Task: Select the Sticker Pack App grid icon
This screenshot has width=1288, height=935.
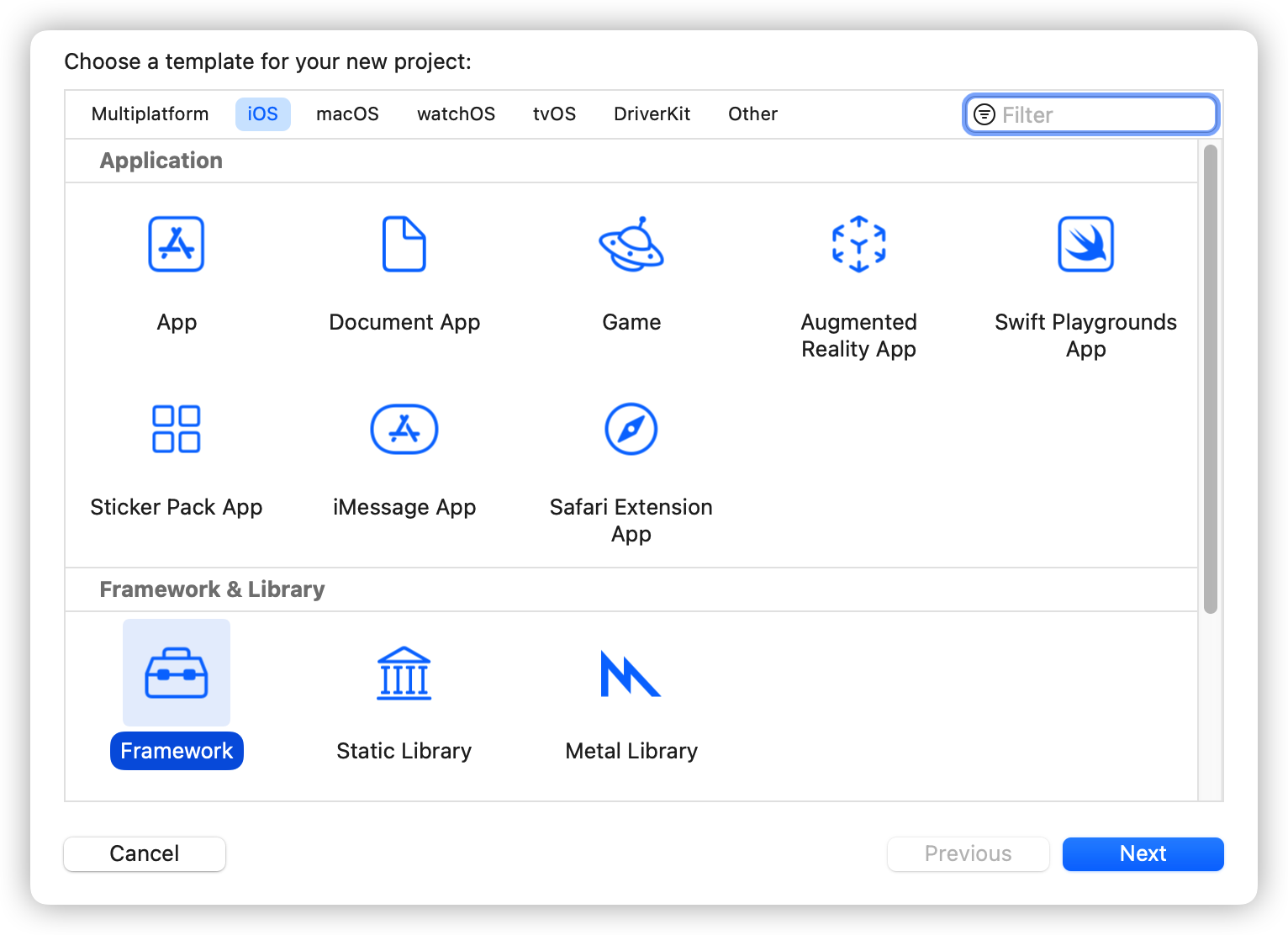Action: point(177,429)
